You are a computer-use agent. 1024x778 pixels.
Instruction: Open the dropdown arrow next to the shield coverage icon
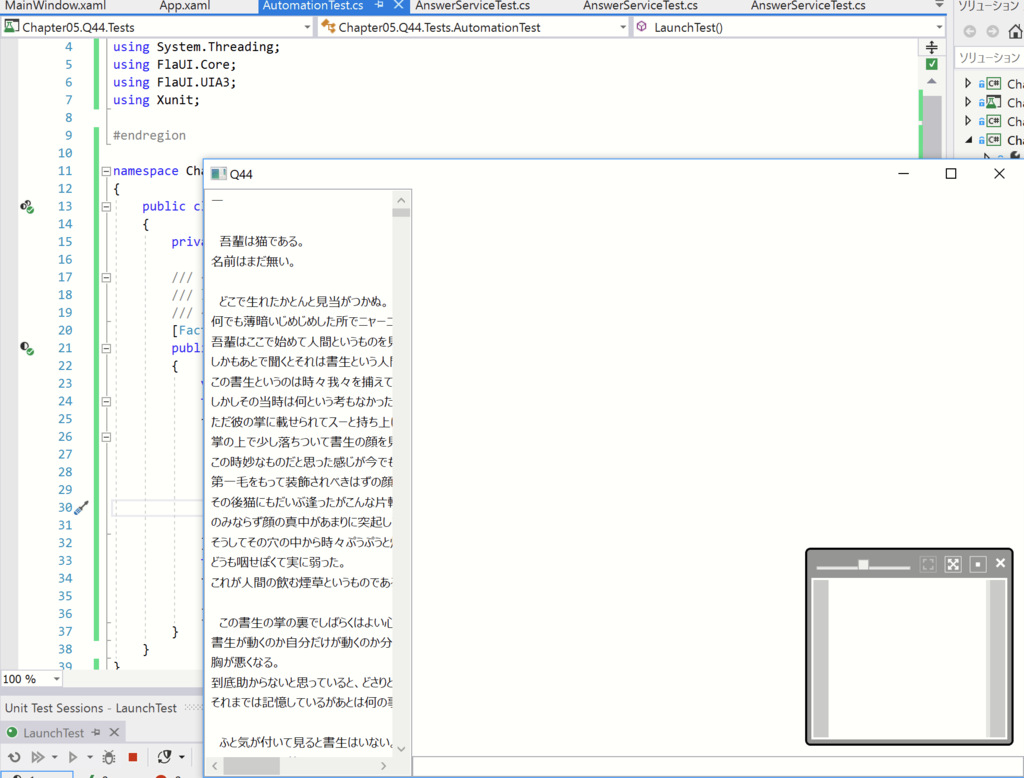182,758
